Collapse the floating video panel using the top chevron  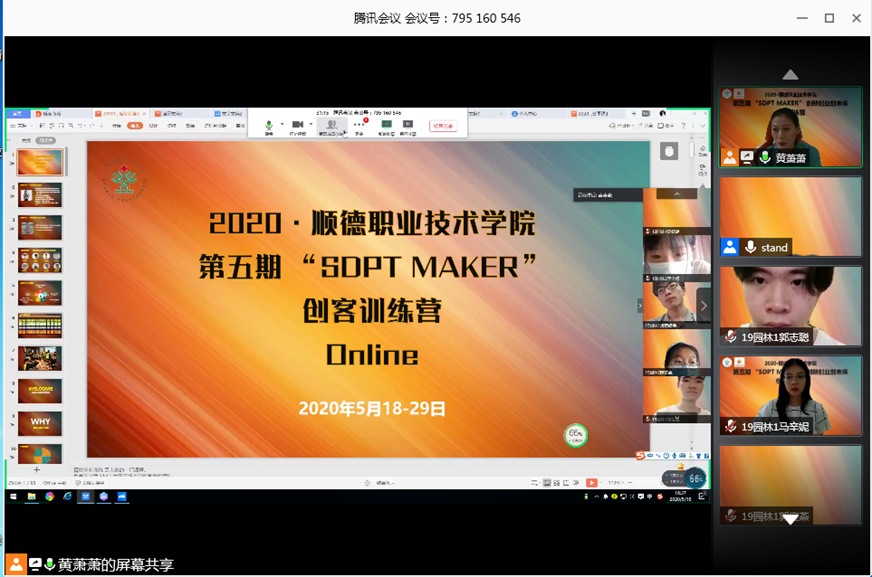678,194
